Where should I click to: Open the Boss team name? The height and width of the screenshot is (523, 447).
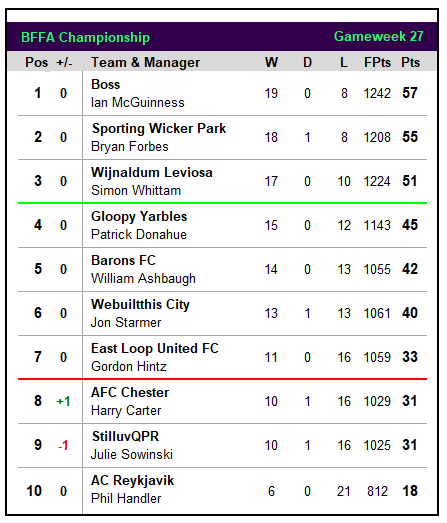tap(105, 84)
